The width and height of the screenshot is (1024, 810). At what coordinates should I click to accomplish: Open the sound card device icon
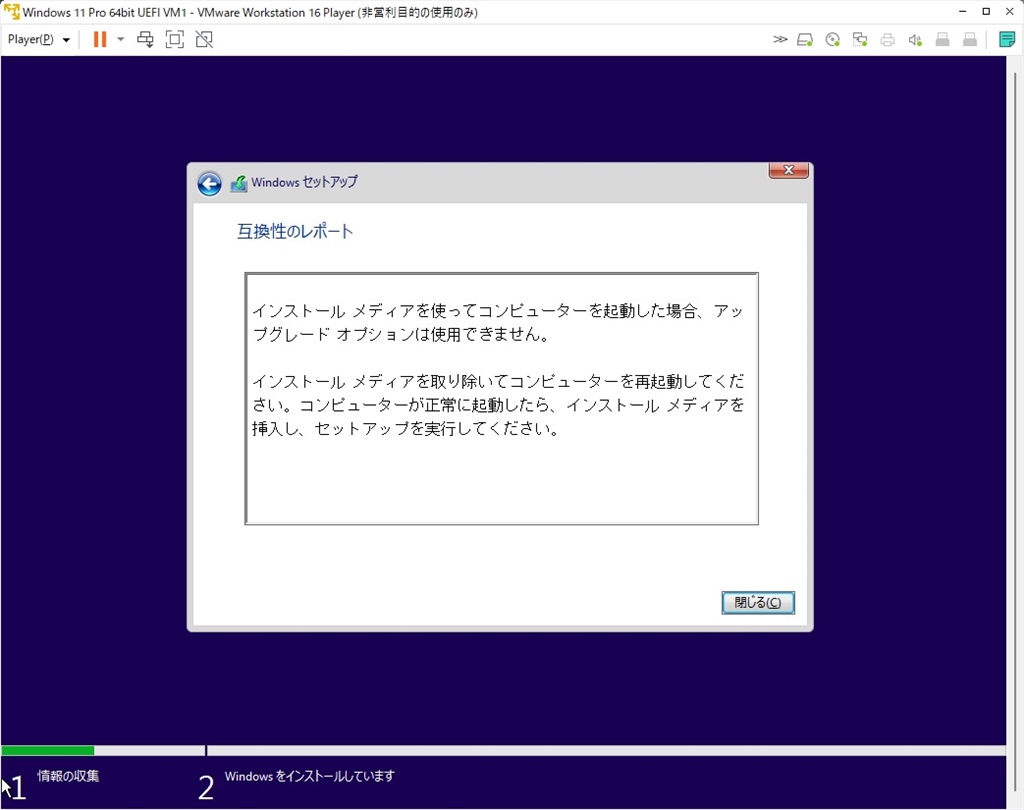click(915, 40)
